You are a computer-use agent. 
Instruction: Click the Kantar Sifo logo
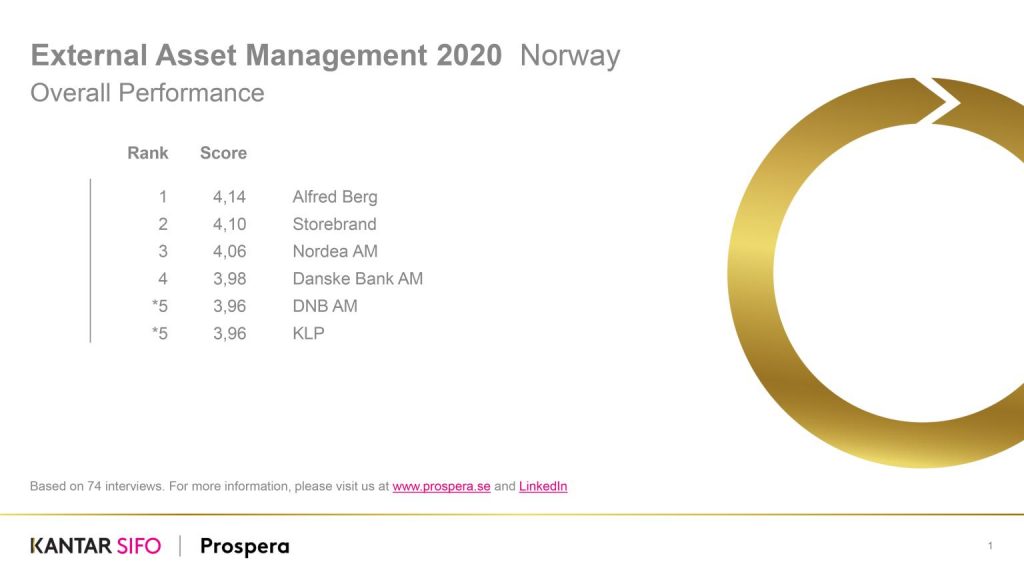95,546
